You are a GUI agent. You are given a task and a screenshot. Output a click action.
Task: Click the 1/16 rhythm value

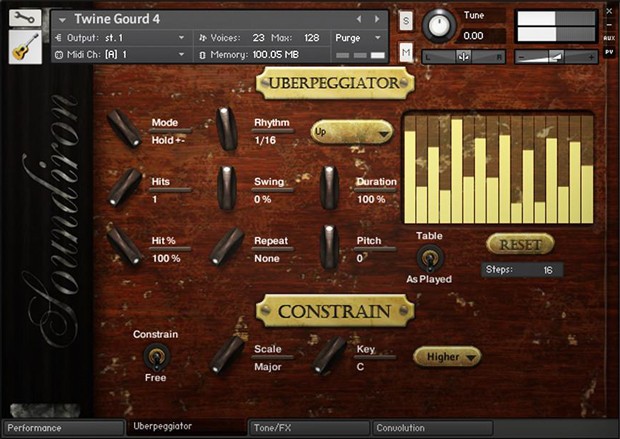coord(265,140)
